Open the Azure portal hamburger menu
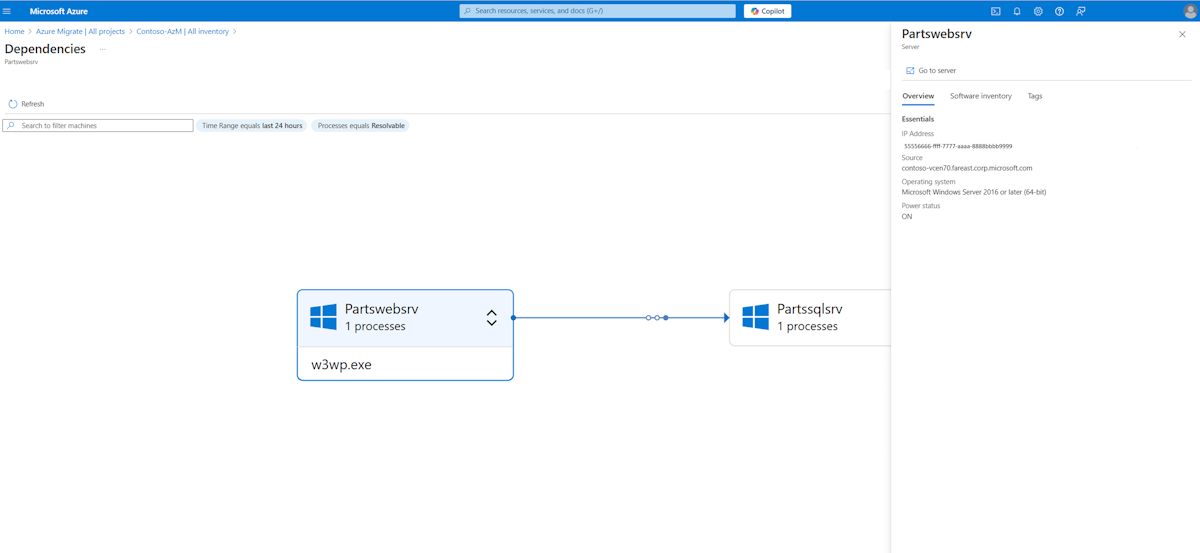Image resolution: width=1200 pixels, height=553 pixels. (7, 11)
